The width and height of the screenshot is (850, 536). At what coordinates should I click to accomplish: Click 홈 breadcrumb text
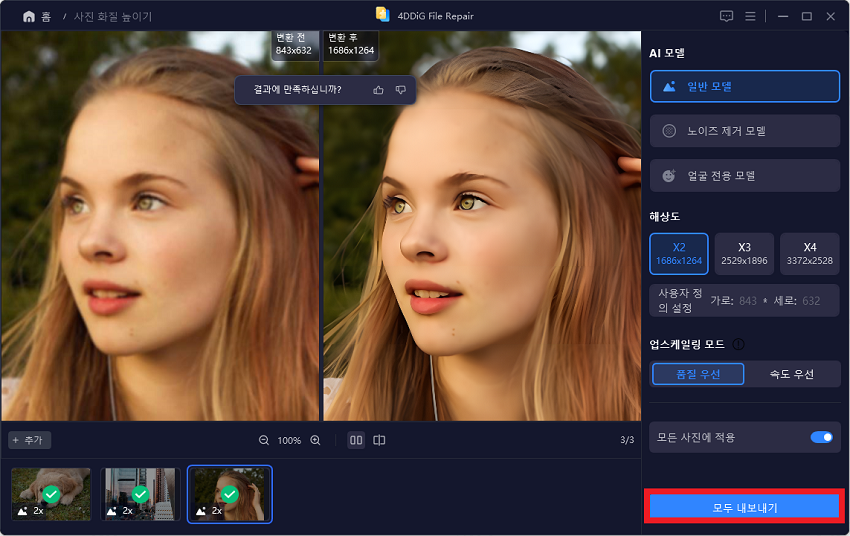47,17
